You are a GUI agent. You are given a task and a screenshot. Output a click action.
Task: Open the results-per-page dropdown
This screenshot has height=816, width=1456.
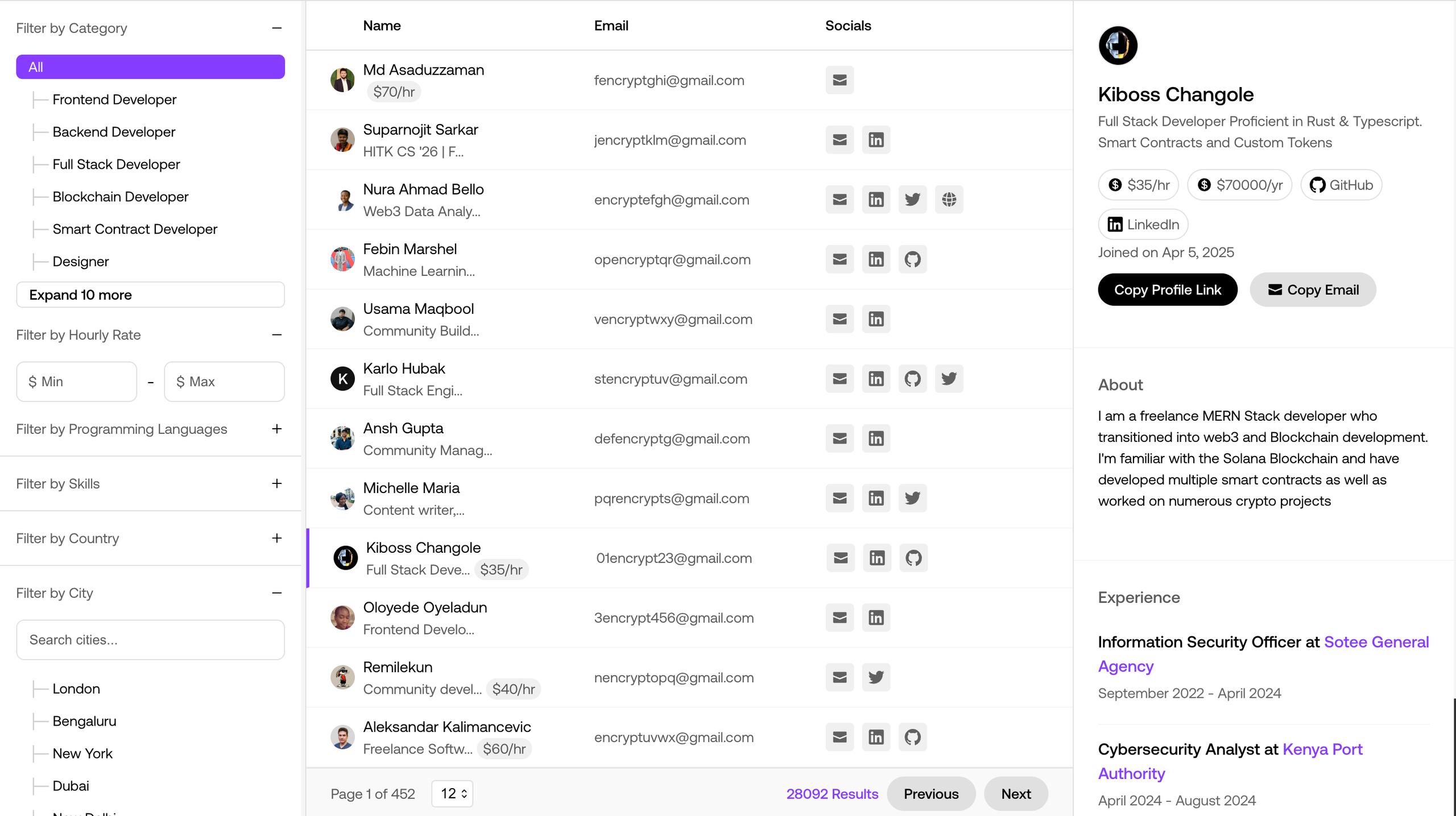tap(452, 793)
